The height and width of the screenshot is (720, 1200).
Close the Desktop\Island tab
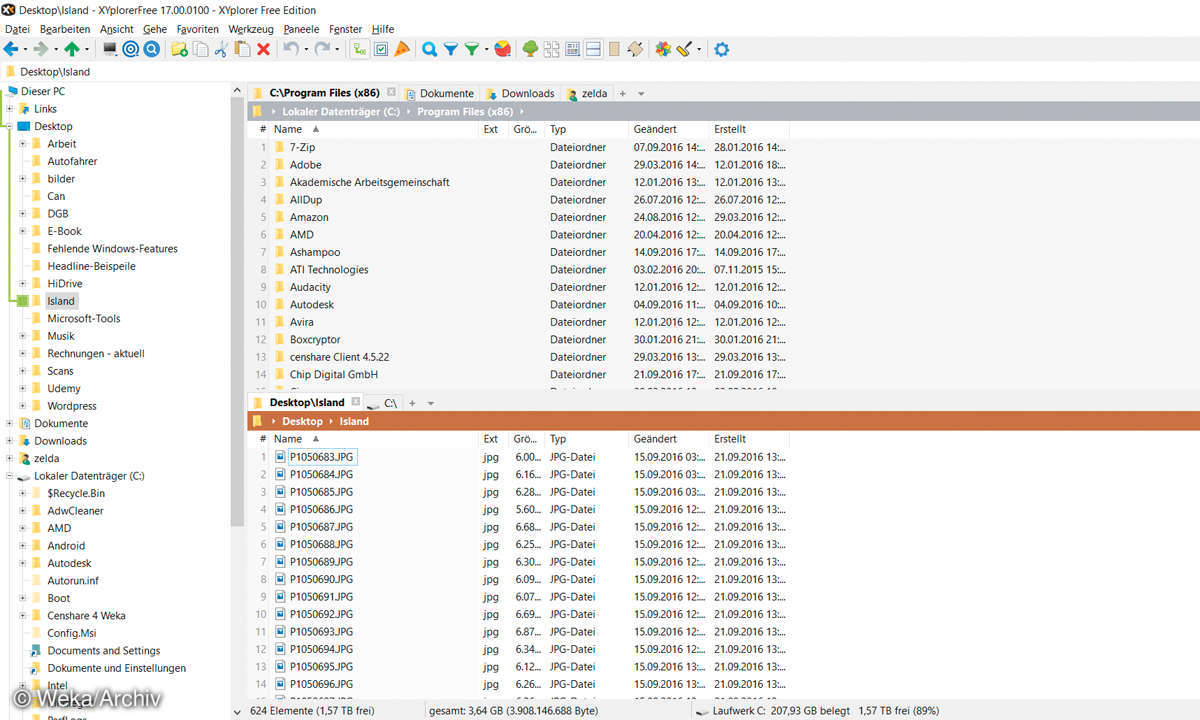(x=356, y=402)
